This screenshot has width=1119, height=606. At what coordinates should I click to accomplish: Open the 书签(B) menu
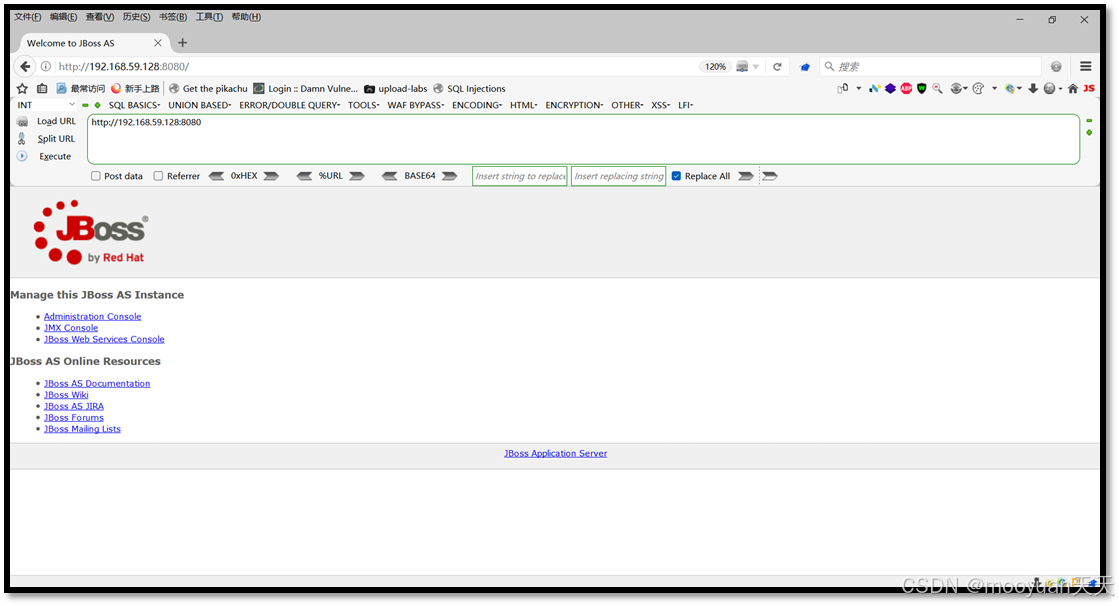point(173,17)
